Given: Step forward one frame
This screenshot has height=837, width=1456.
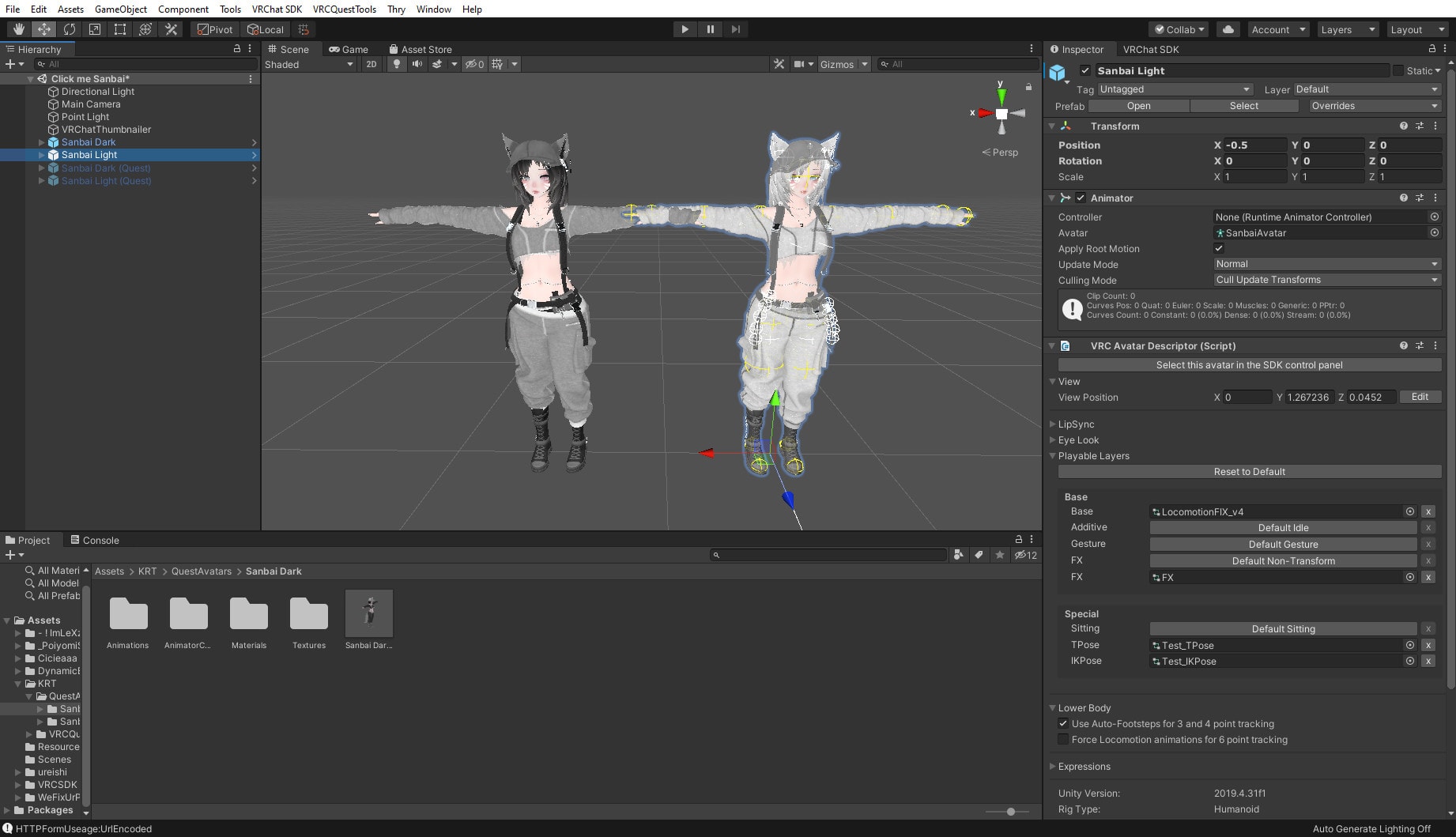Looking at the screenshot, I should (x=735, y=29).
